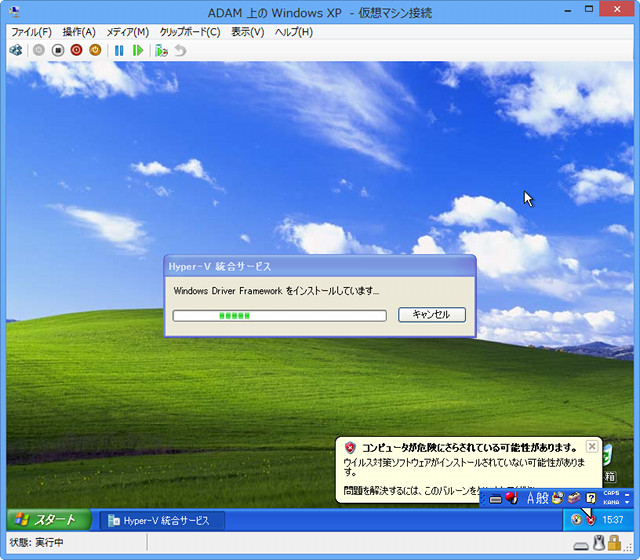Turn off the VM with the stop icon
Screen dimensions: 640x560
(x=58, y=51)
